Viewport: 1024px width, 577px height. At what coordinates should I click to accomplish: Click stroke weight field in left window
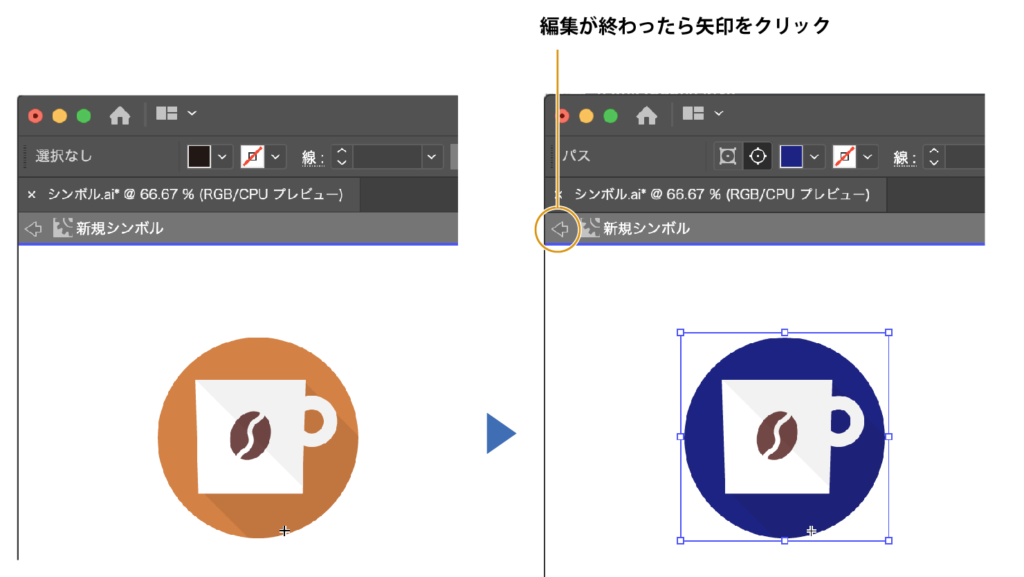388,157
